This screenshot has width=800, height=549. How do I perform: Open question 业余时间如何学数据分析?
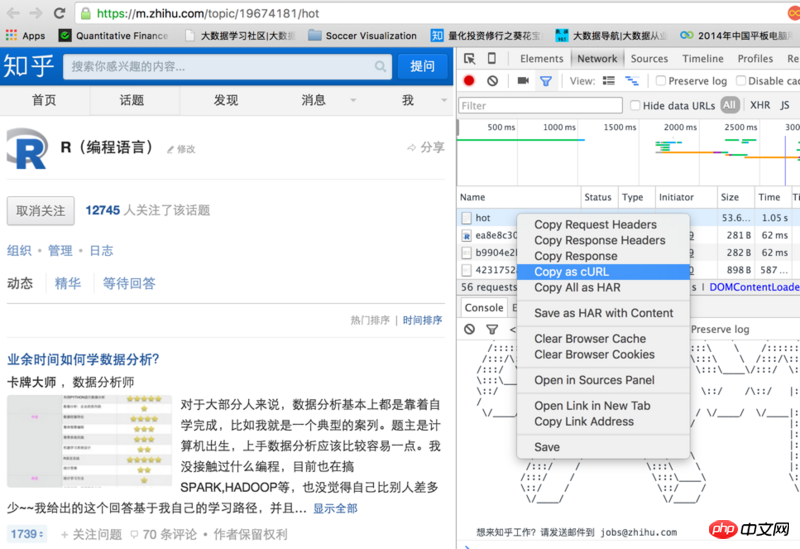click(83, 360)
